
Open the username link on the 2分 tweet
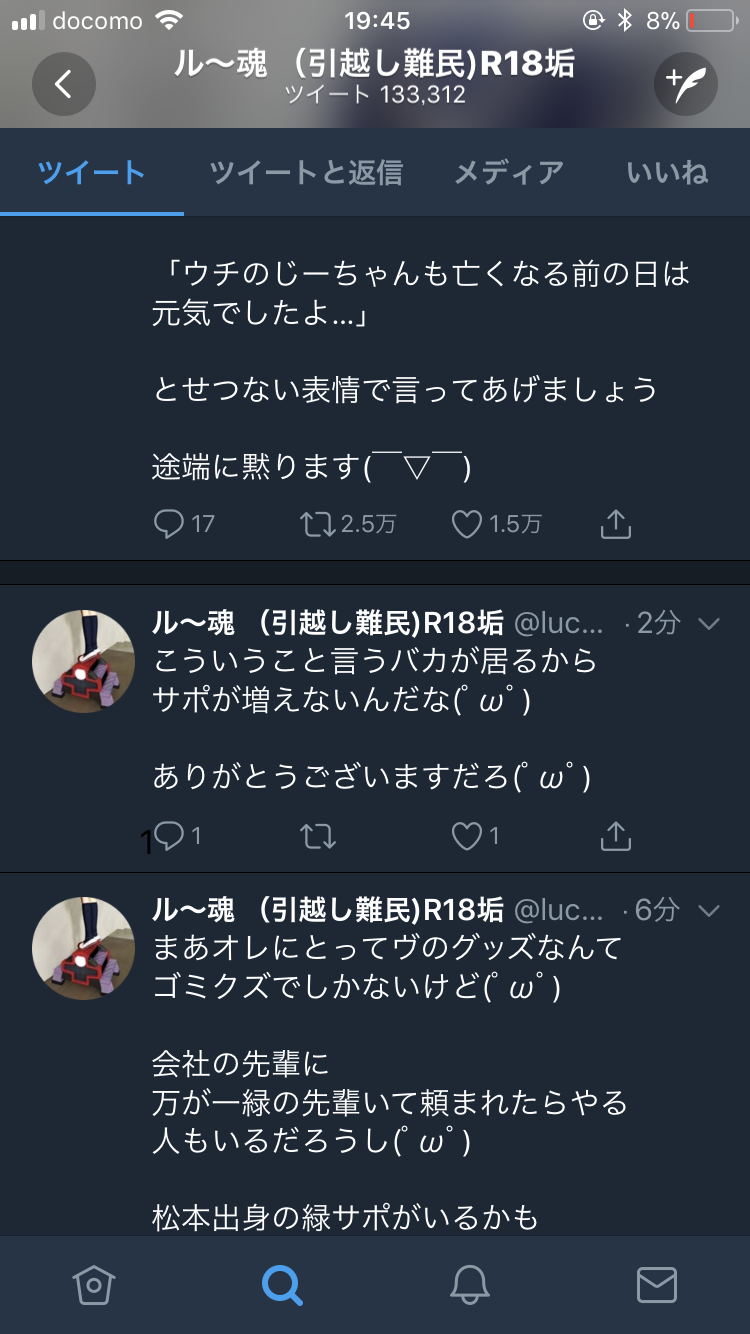coord(327,623)
